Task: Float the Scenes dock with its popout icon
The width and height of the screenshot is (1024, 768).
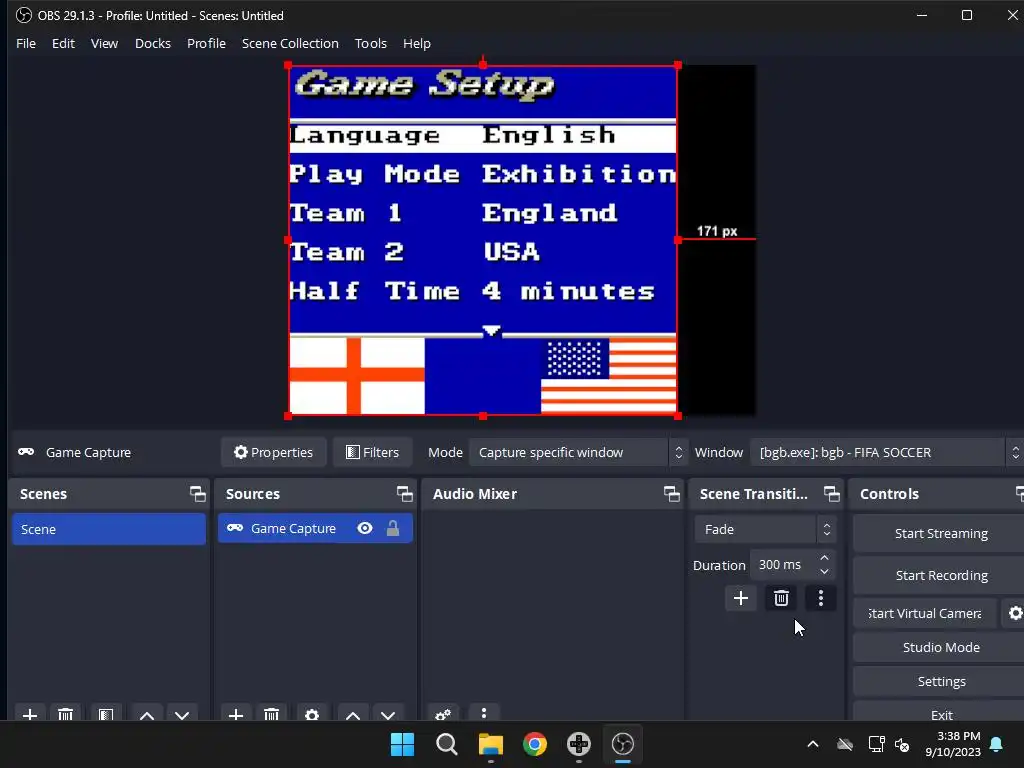Action: click(x=197, y=494)
